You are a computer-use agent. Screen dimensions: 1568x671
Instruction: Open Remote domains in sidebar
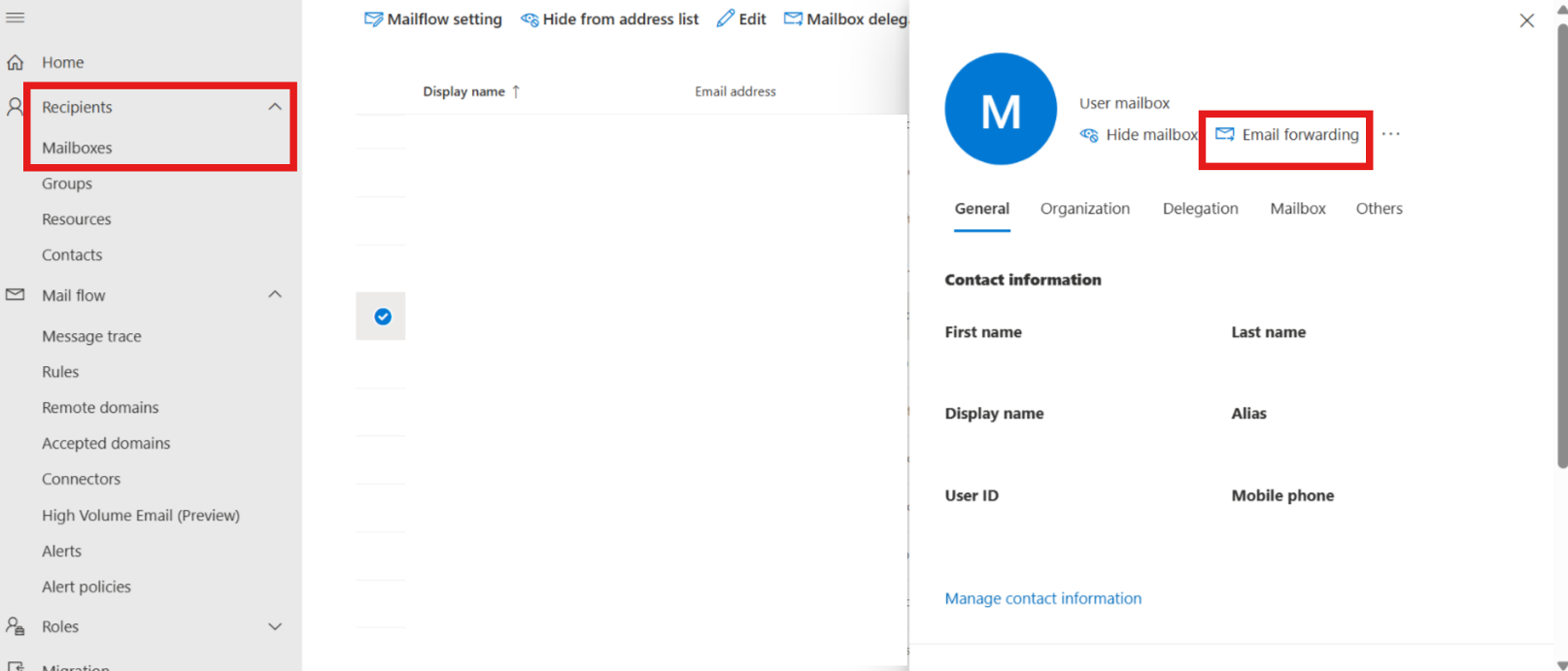pos(100,408)
